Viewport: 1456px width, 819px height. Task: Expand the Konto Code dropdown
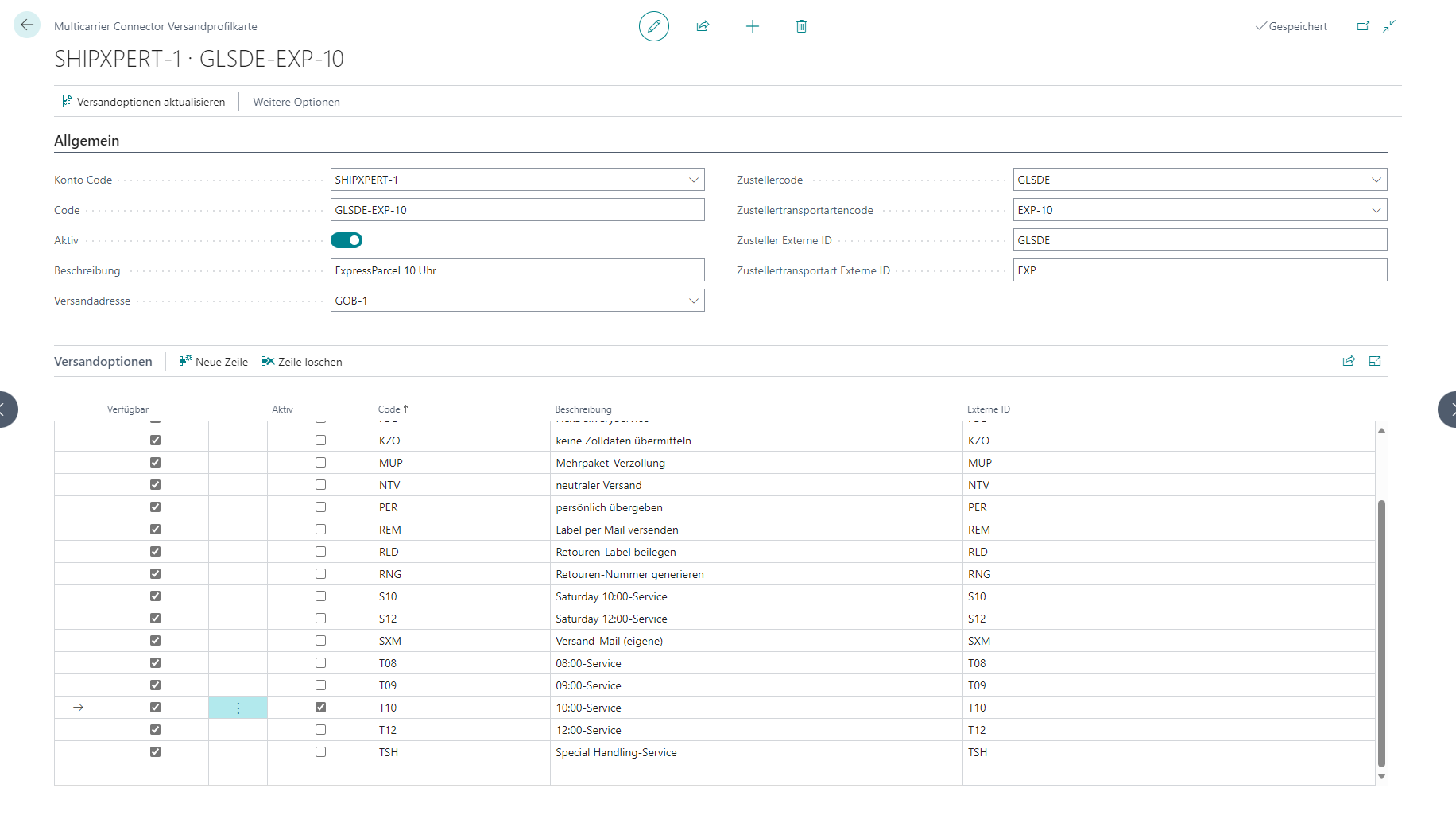coord(693,180)
